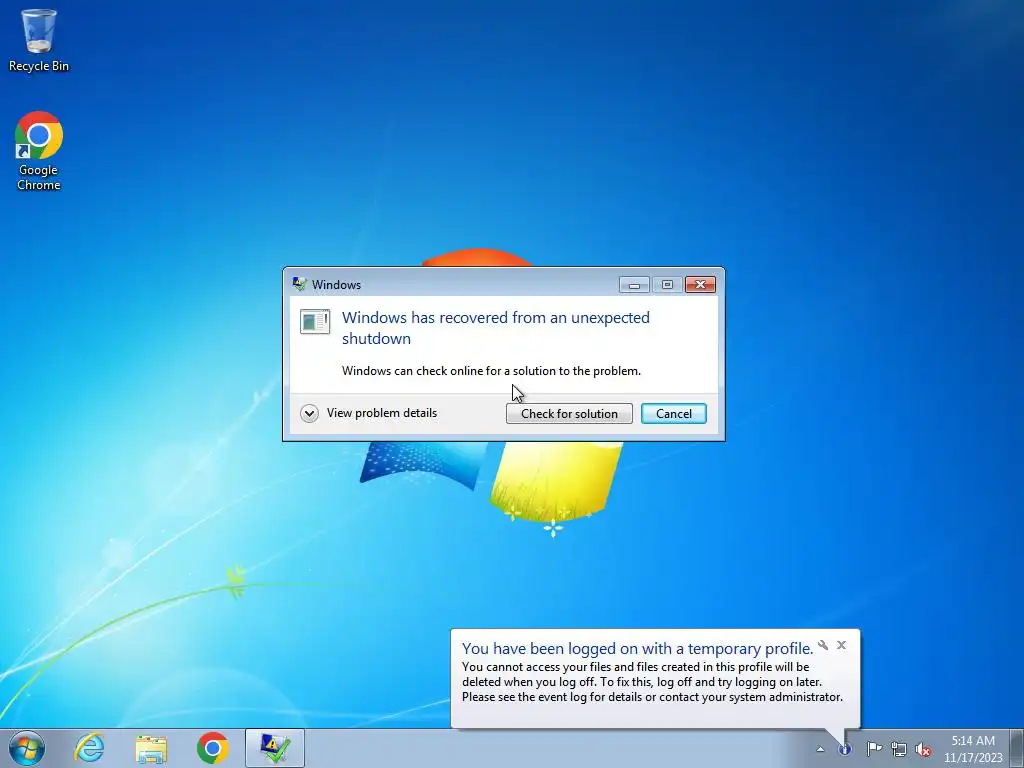Open the clock showing 5:14 AM
This screenshot has width=1024, height=768.
pos(973,749)
